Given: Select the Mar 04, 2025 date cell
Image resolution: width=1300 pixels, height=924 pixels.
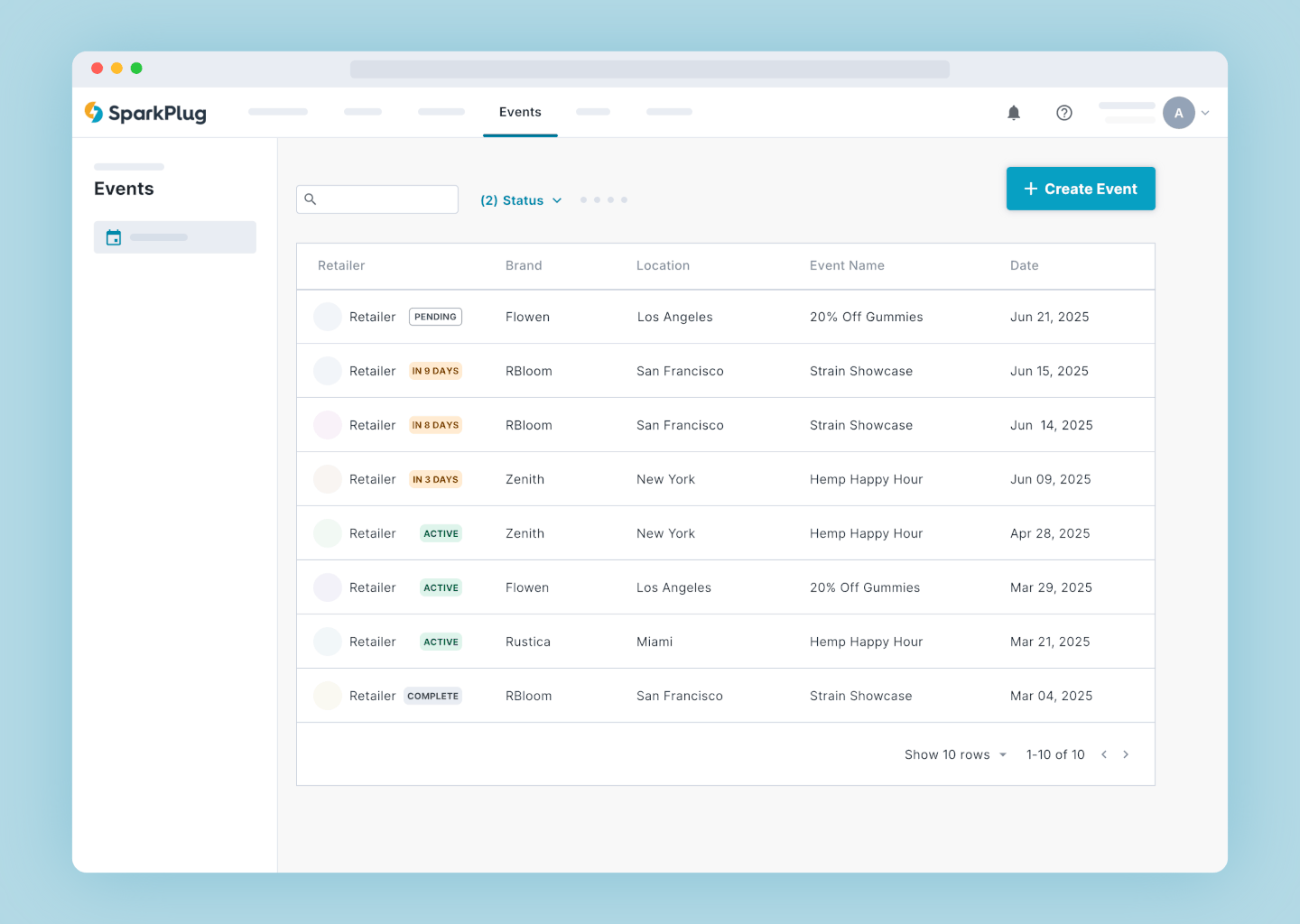Looking at the screenshot, I should pyautogui.click(x=1051, y=696).
